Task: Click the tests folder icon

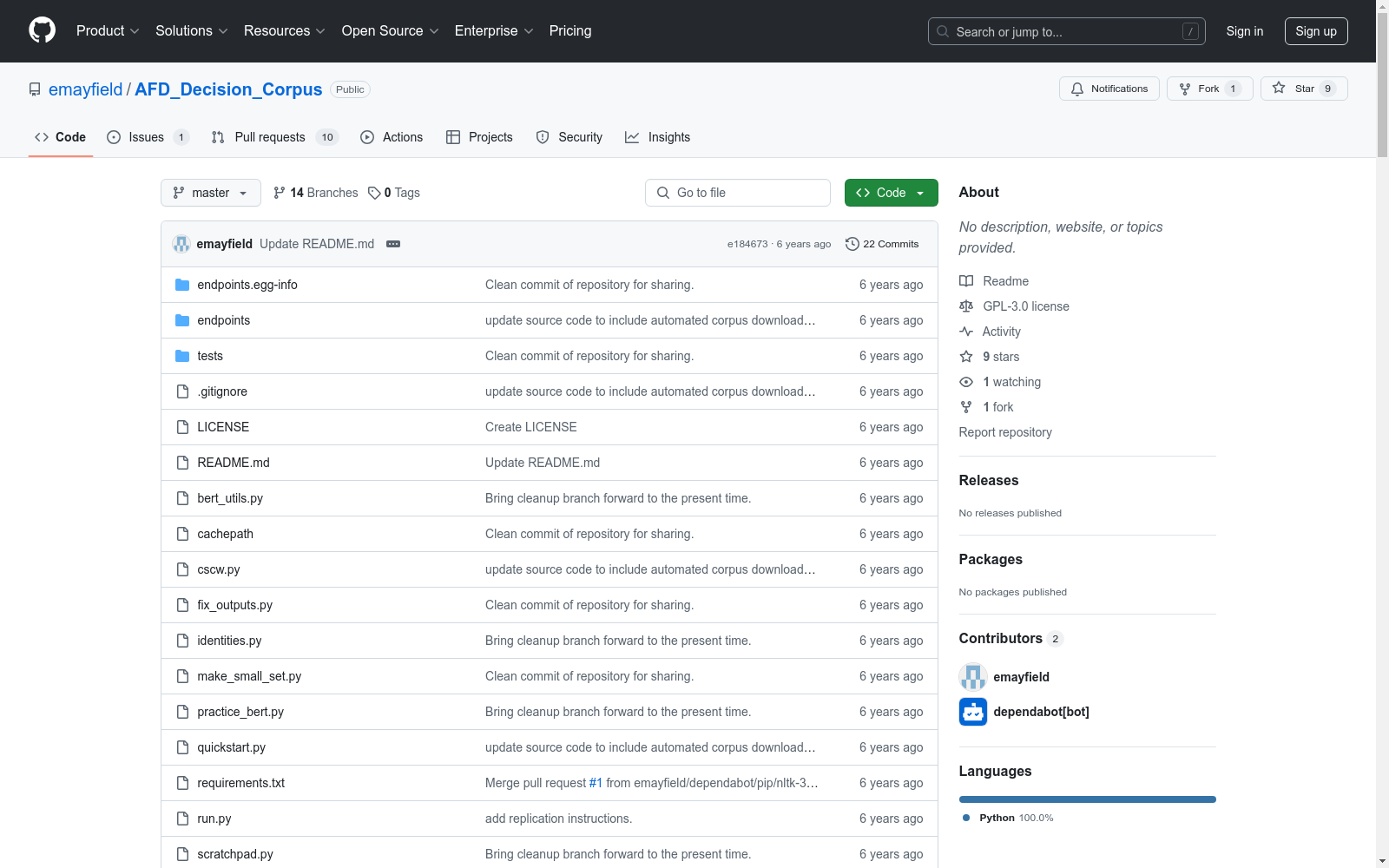Action: (182, 356)
